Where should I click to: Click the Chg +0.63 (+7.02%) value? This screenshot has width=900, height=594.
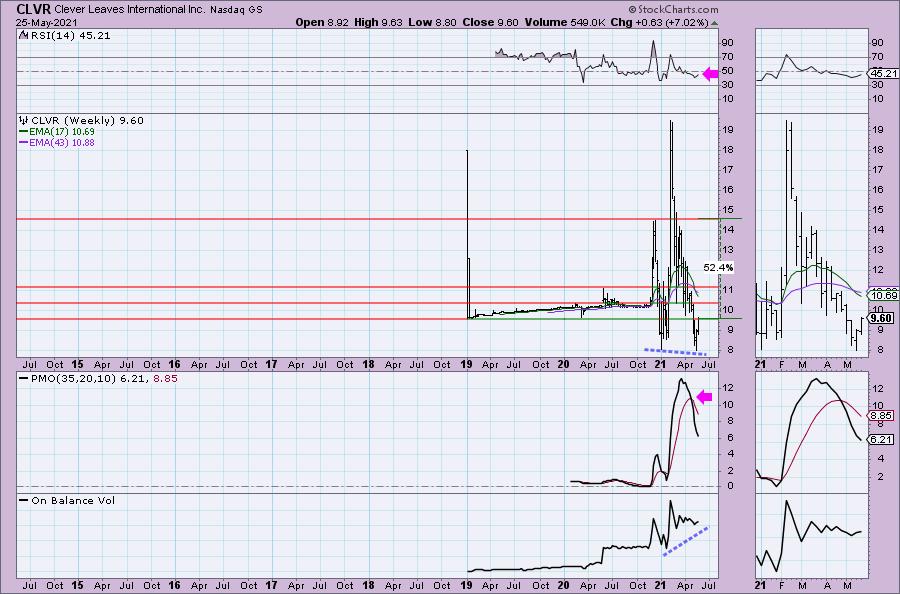pyautogui.click(x=660, y=22)
